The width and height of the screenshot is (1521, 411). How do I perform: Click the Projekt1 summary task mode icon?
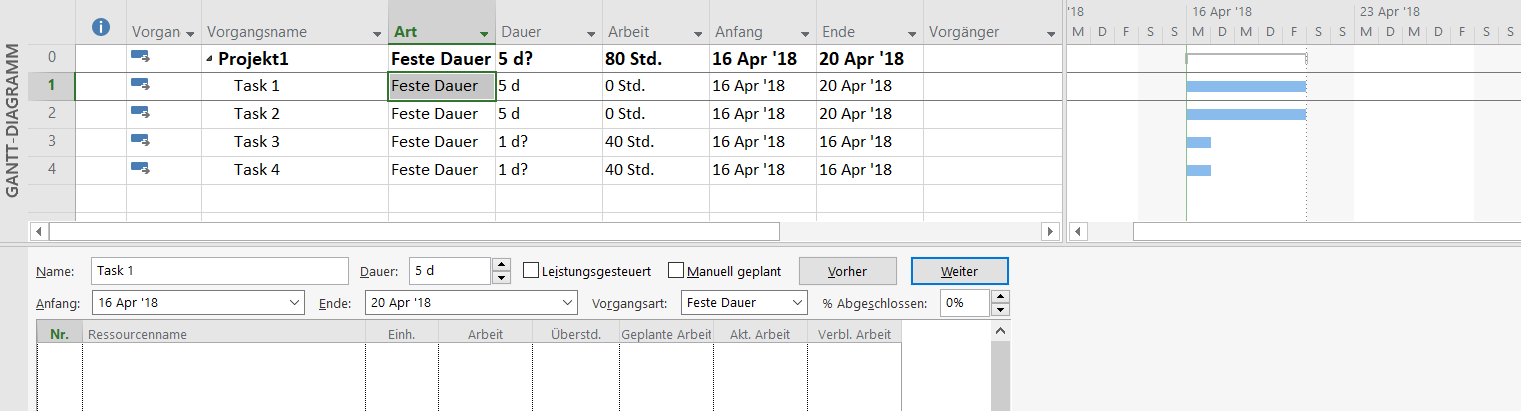pos(140,58)
